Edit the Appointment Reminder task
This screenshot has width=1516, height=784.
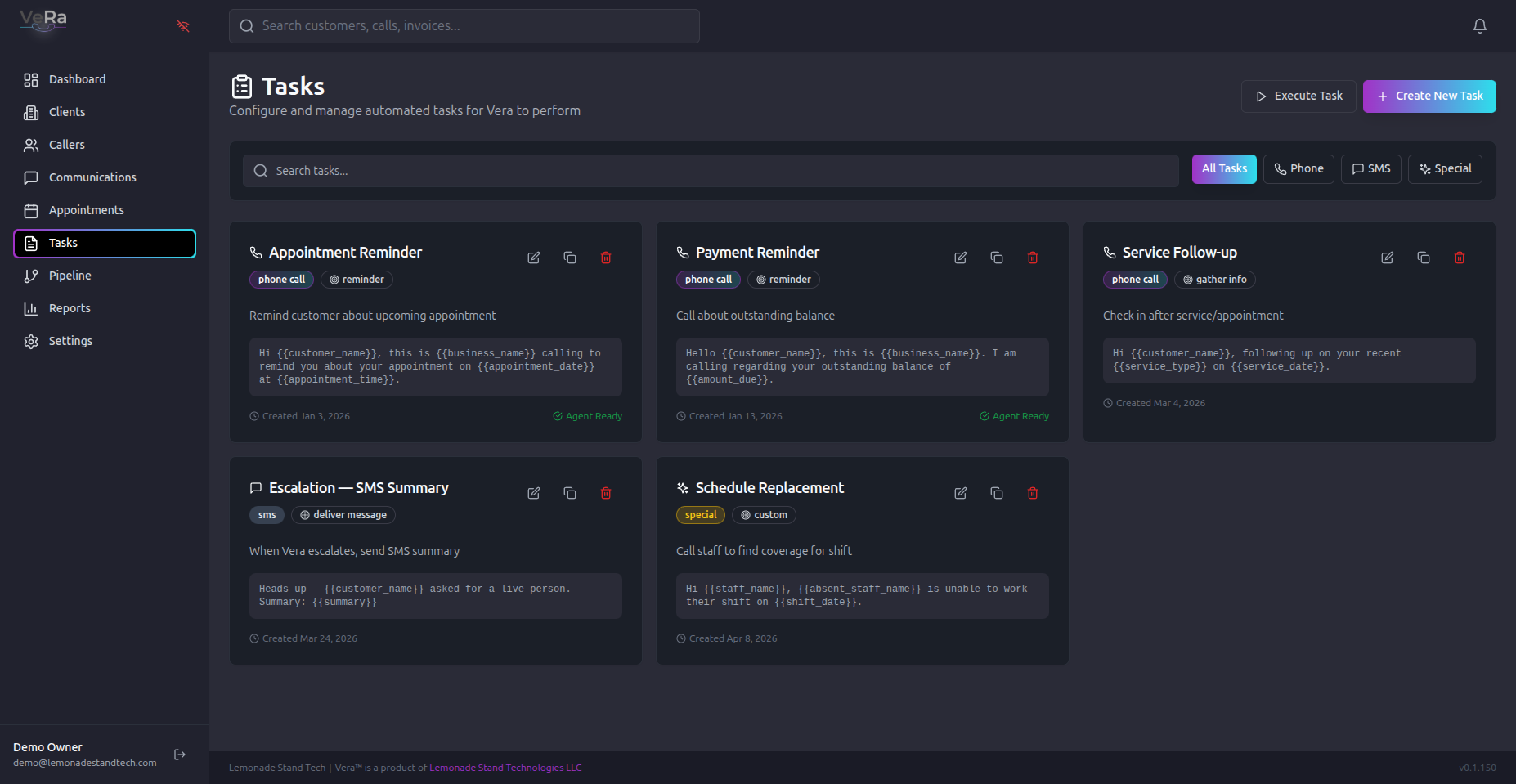[x=534, y=258]
